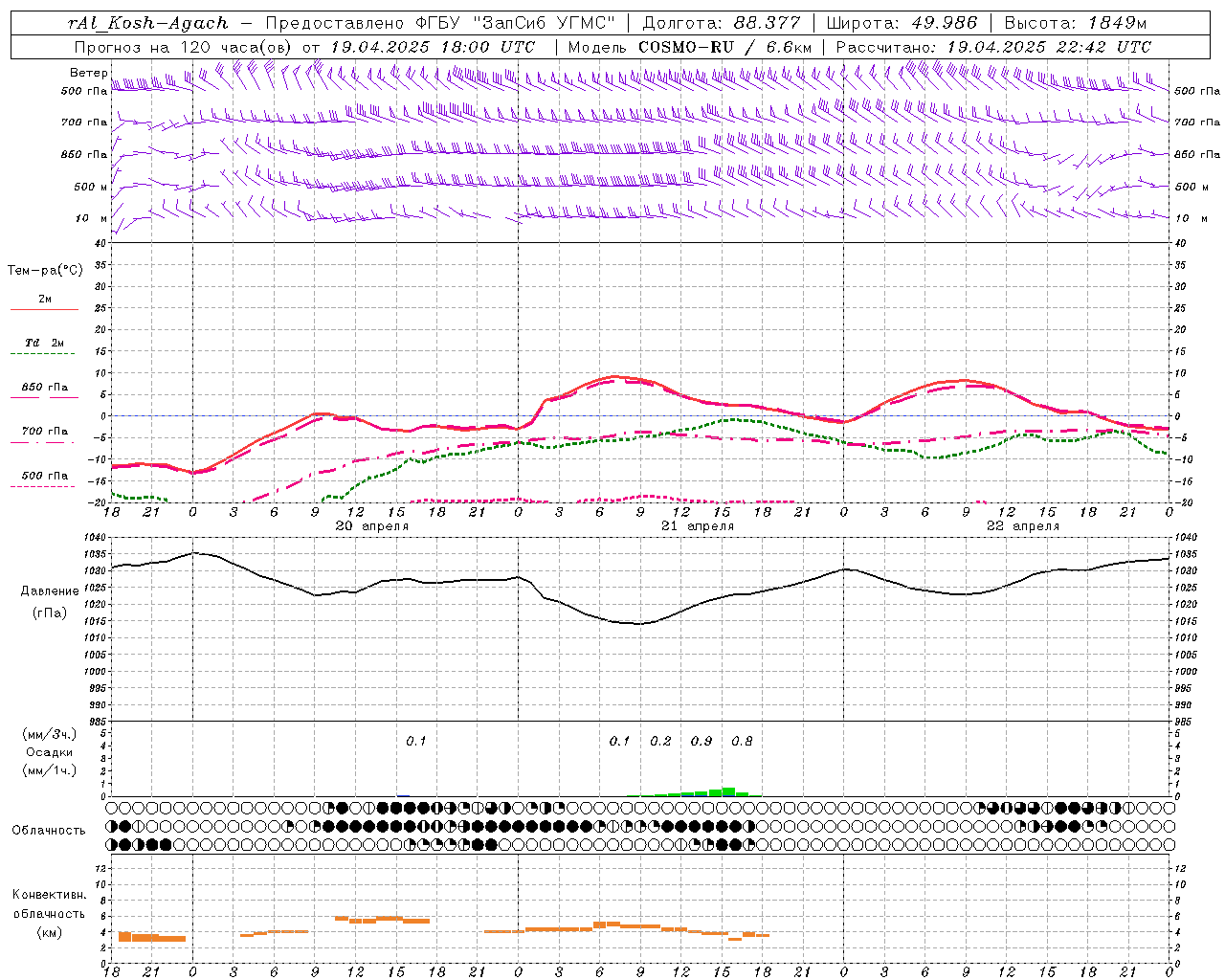The width and height of the screenshot is (1225, 980).
Task: Click the Долгота: 88.377 header field
Action: pyautogui.click(x=721, y=23)
